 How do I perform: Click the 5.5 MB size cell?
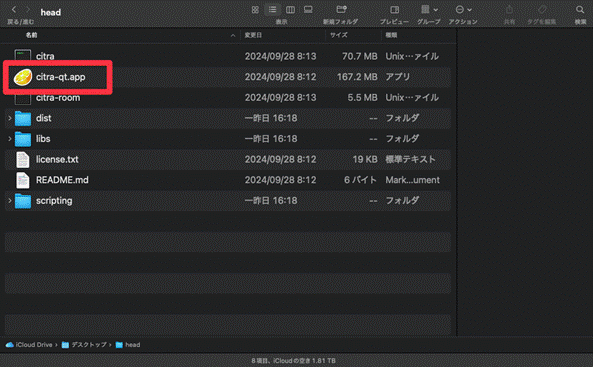click(x=362, y=98)
